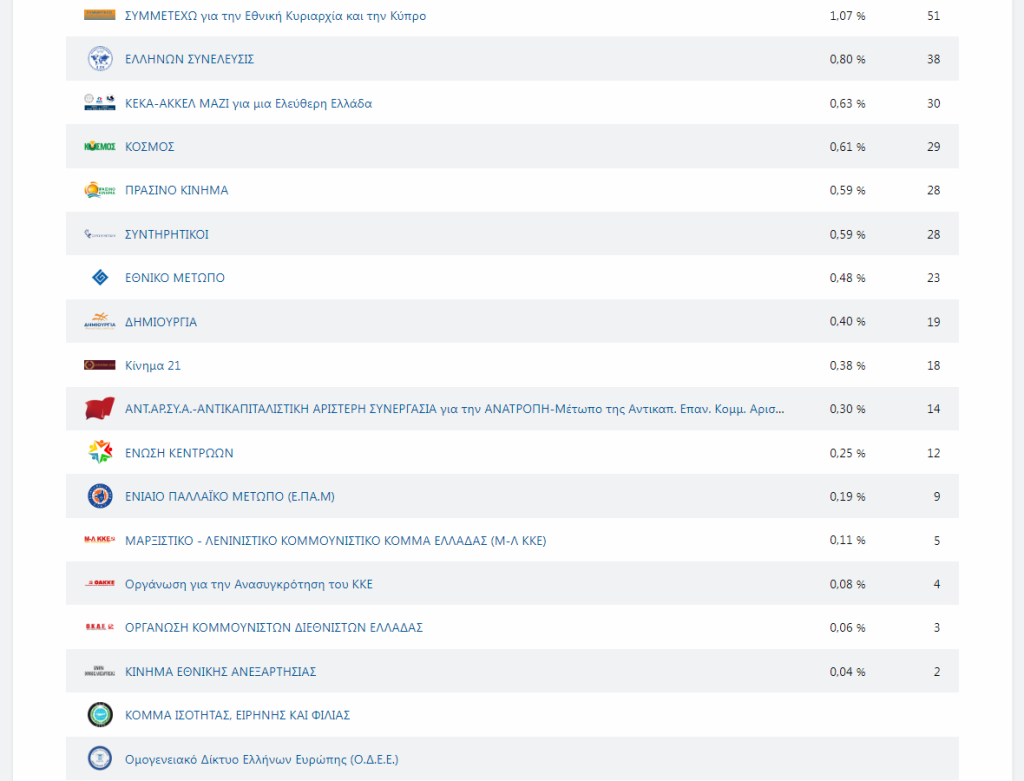Click the ΕΝΩΣΗ ΚΕΝΤΡΩΩΝ colorful star logo
The image size is (1024, 781).
(100, 453)
